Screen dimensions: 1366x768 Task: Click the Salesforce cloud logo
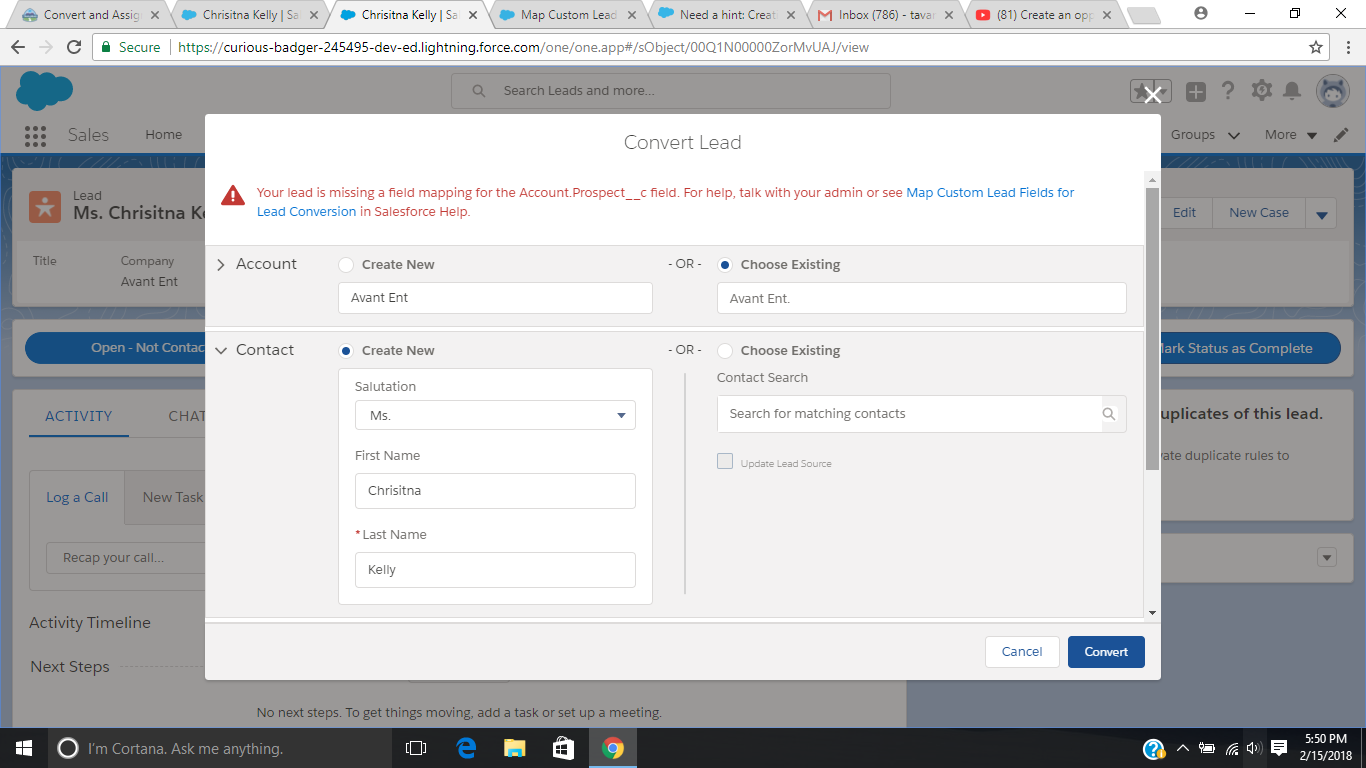click(x=44, y=91)
